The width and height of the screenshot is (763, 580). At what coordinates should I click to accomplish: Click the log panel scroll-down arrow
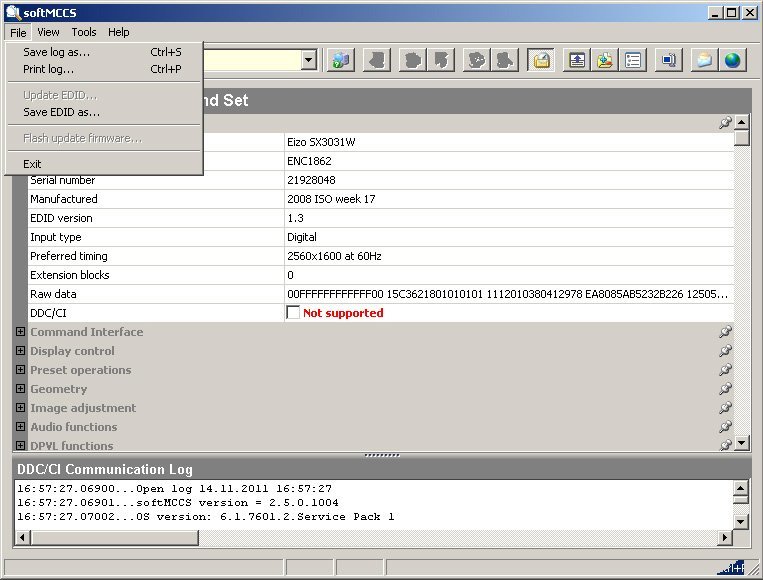[x=740, y=522]
